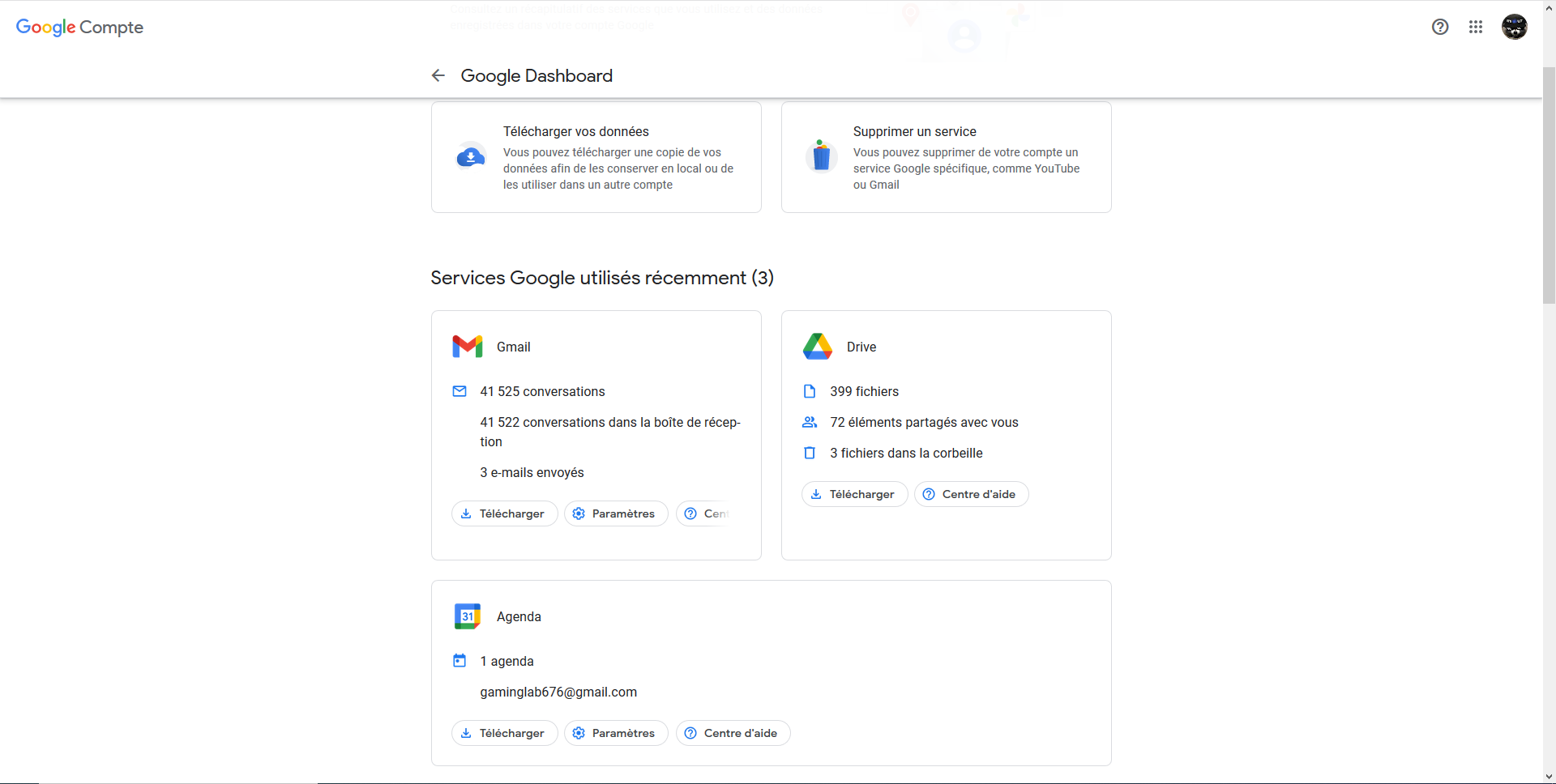1556x784 pixels.
Task: Click the gaminglab676@gmail.com address
Action: 558,692
